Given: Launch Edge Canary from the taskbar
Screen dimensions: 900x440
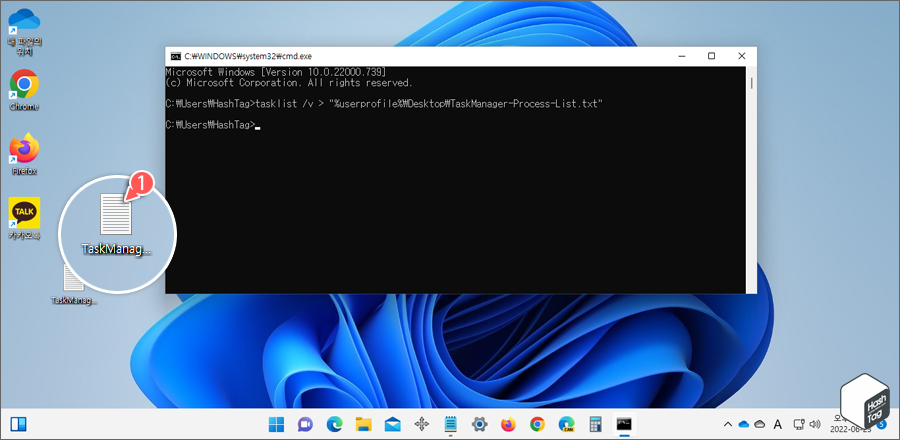Looking at the screenshot, I should point(567,425).
